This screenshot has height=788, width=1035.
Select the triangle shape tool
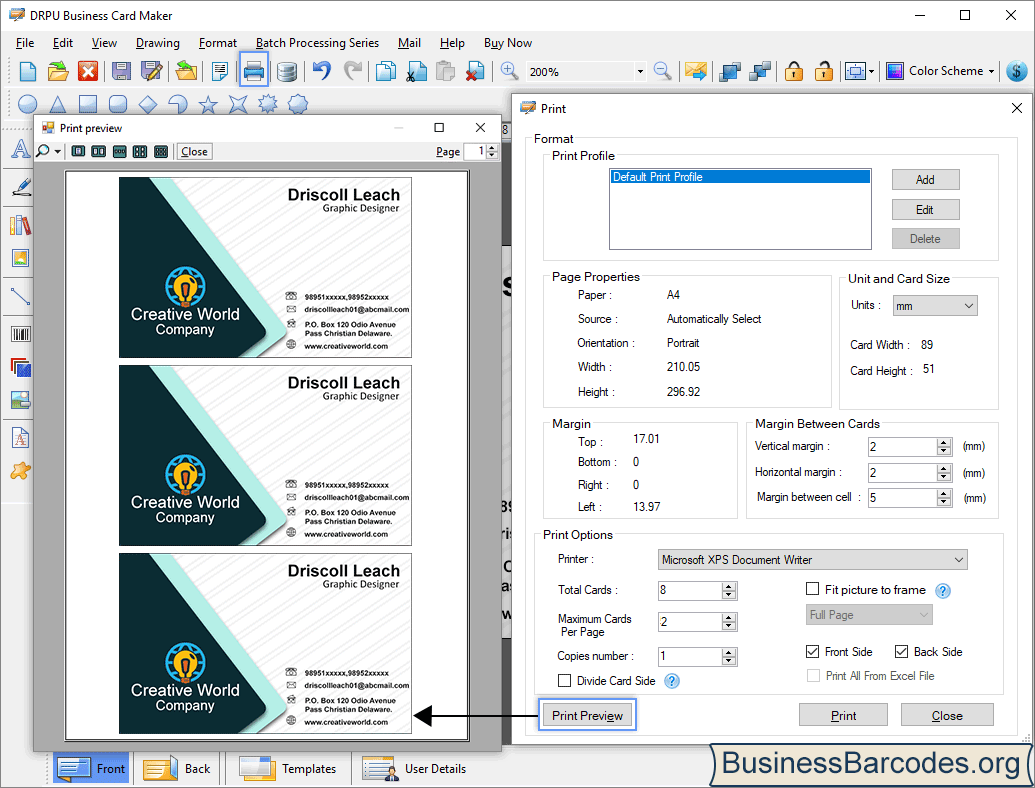click(x=58, y=104)
